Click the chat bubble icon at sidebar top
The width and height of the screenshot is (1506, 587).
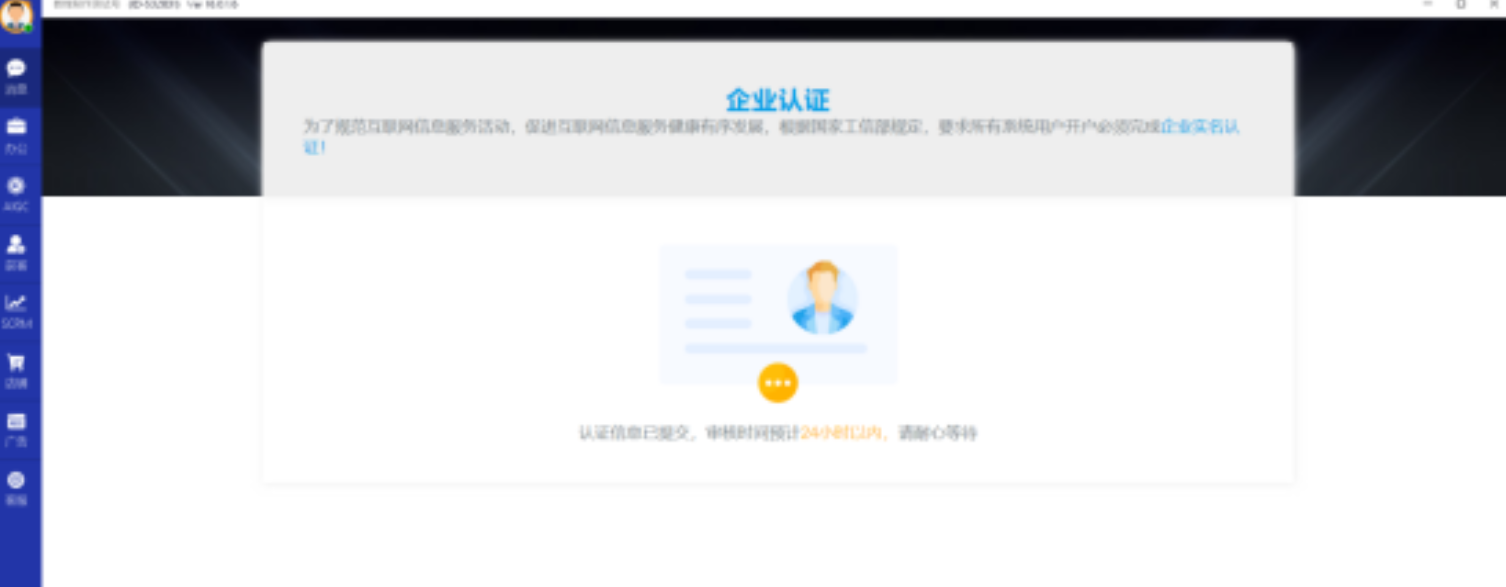pyautogui.click(x=18, y=68)
